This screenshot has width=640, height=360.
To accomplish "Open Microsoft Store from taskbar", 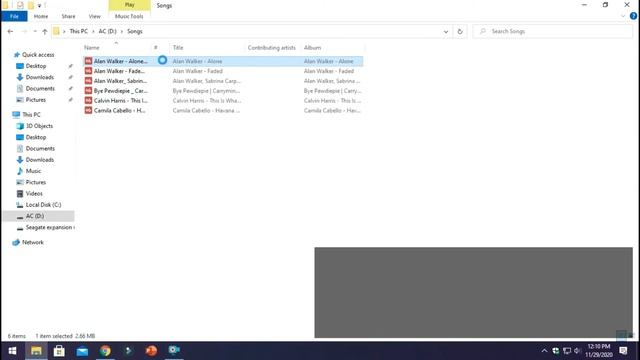I will tap(59, 351).
